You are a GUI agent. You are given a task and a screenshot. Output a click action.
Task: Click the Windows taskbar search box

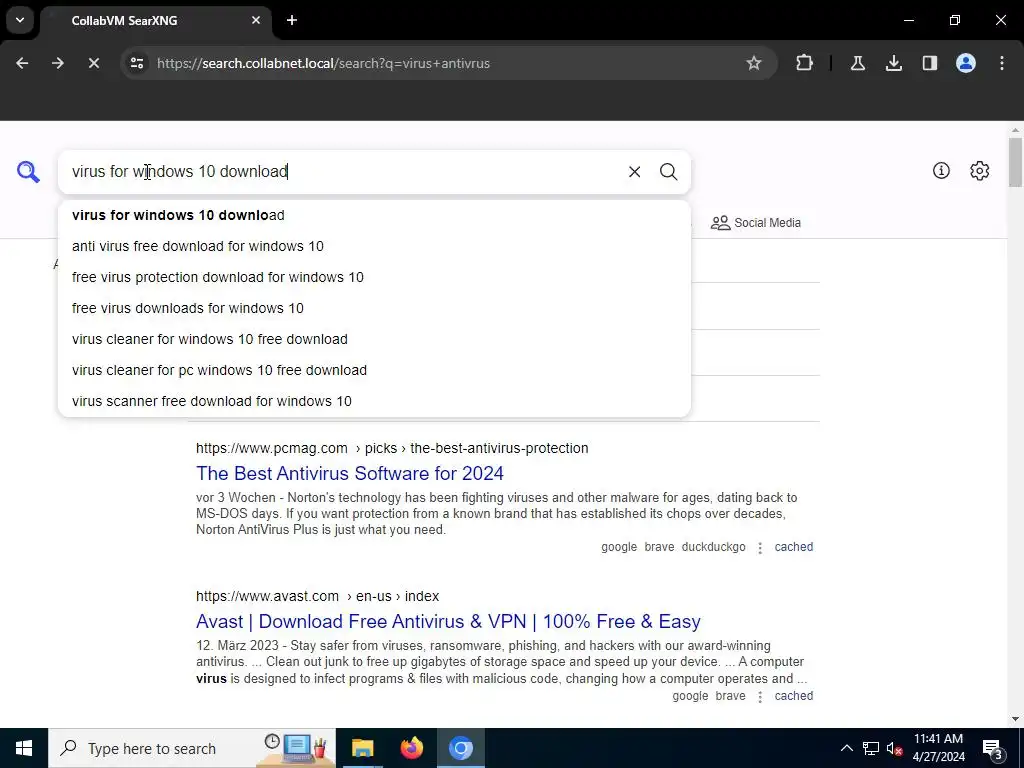pyautogui.click(x=192, y=748)
